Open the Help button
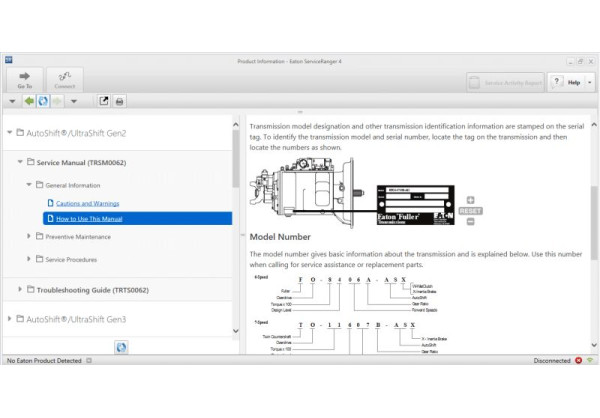This screenshot has height=418, width=600. point(570,82)
